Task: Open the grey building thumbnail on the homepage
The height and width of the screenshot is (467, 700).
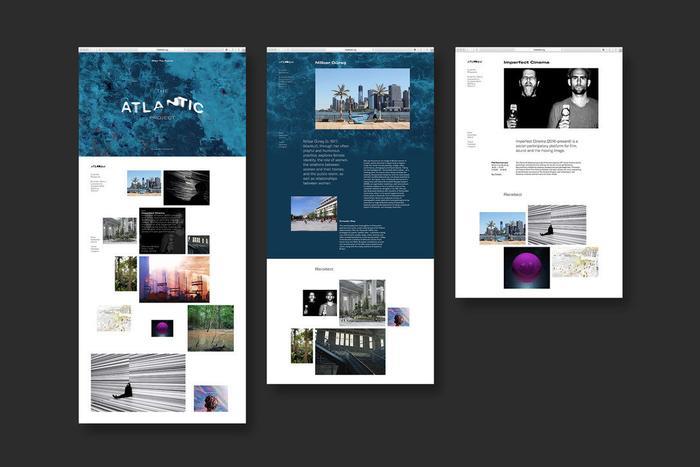Action: coord(120,230)
